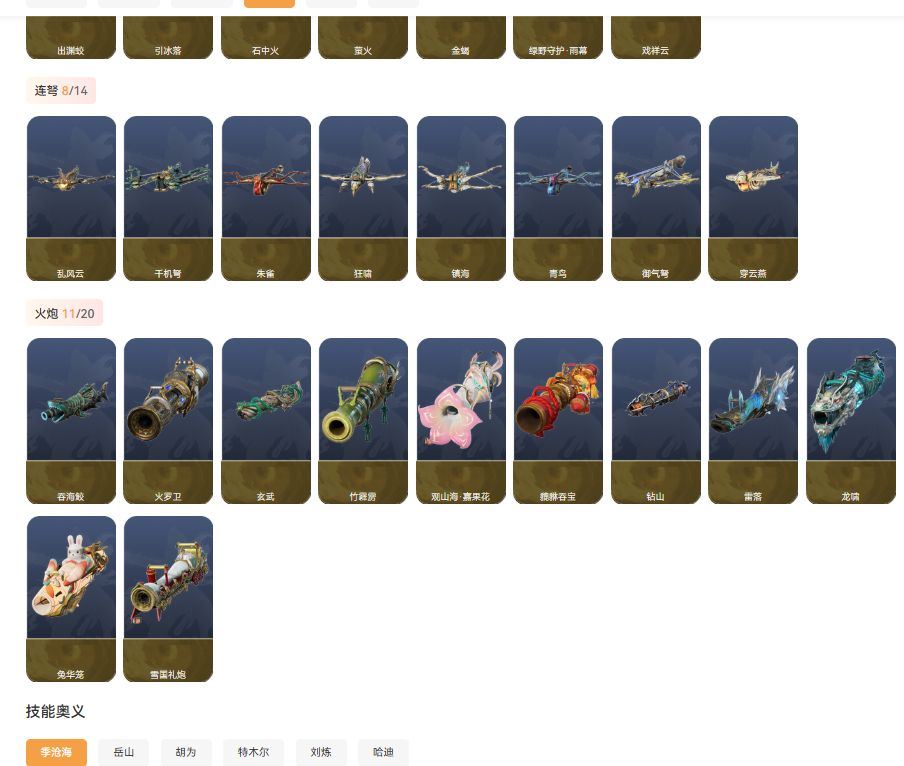Viewport: 904px width, 766px height.
Task: Switch to the 胡为 skill tab
Action: coord(186,752)
